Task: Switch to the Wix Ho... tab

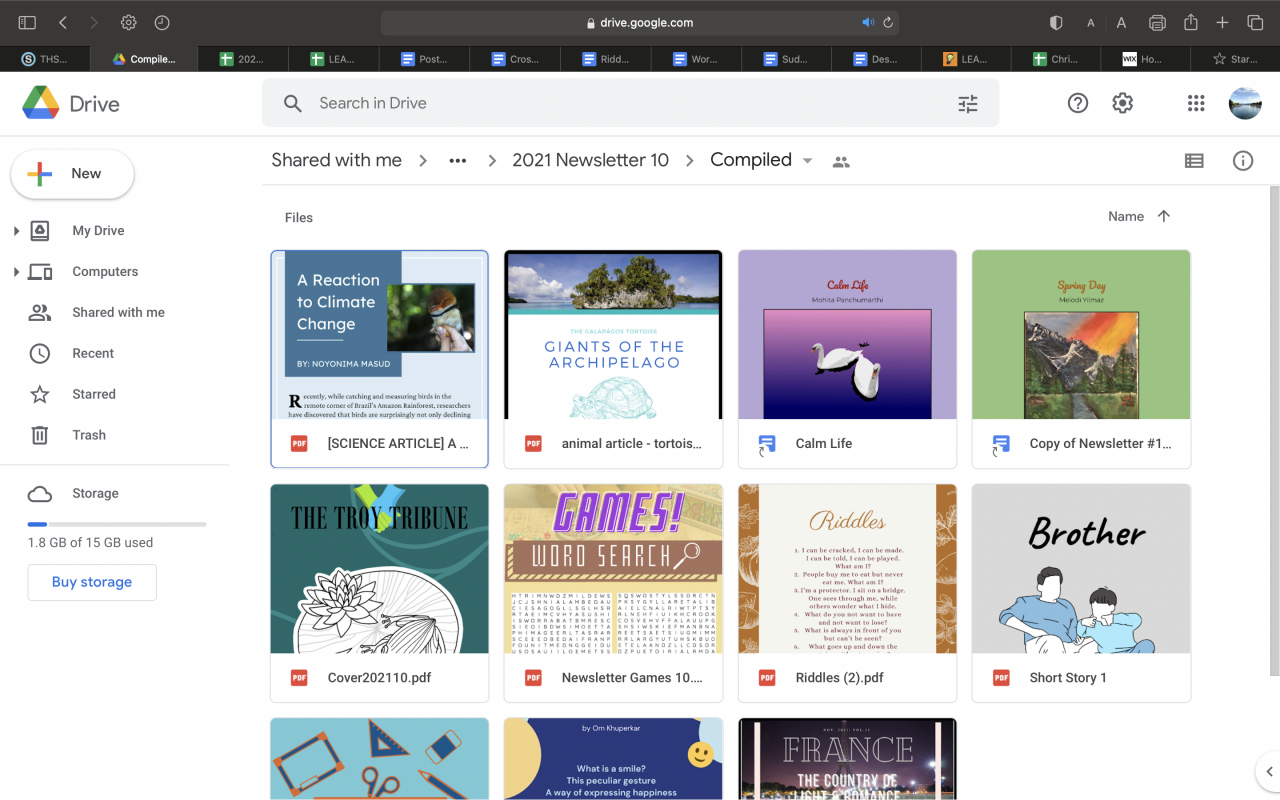Action: 1144,59
